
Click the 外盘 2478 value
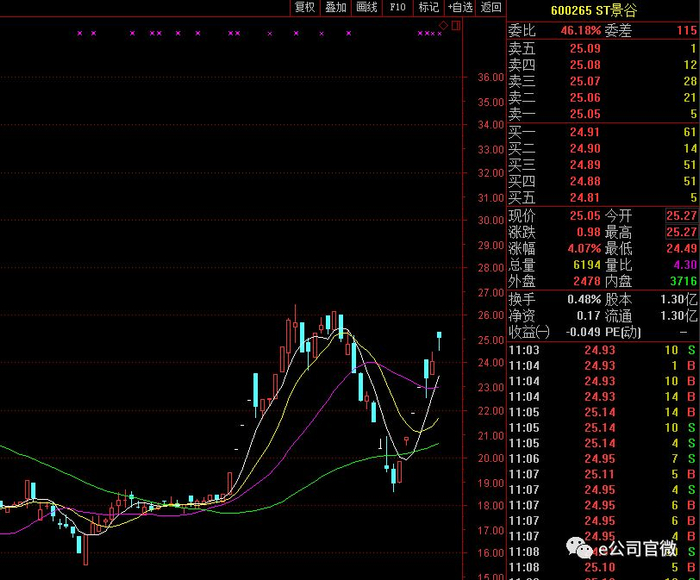coord(587,281)
